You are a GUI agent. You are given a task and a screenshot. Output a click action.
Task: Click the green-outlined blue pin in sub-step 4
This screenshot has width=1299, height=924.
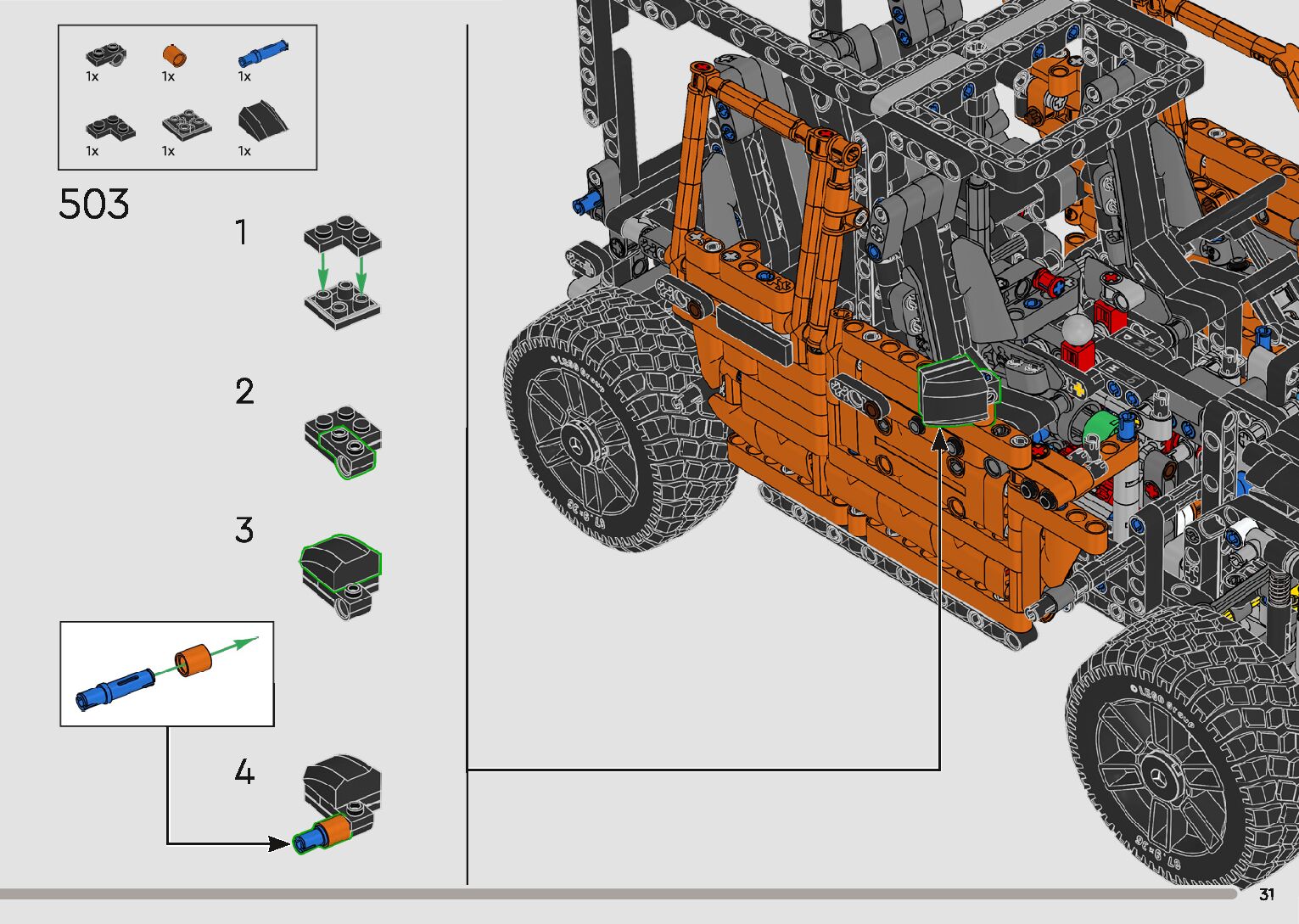[307, 842]
